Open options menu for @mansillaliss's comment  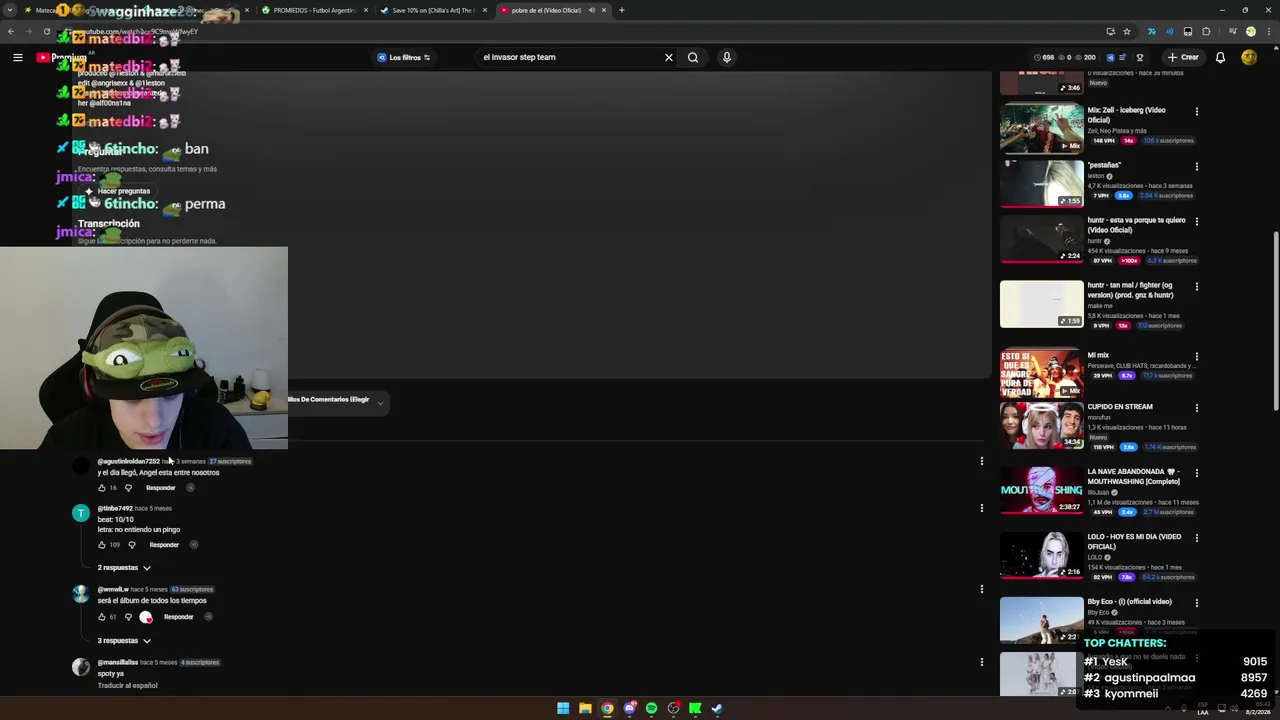coord(982,662)
